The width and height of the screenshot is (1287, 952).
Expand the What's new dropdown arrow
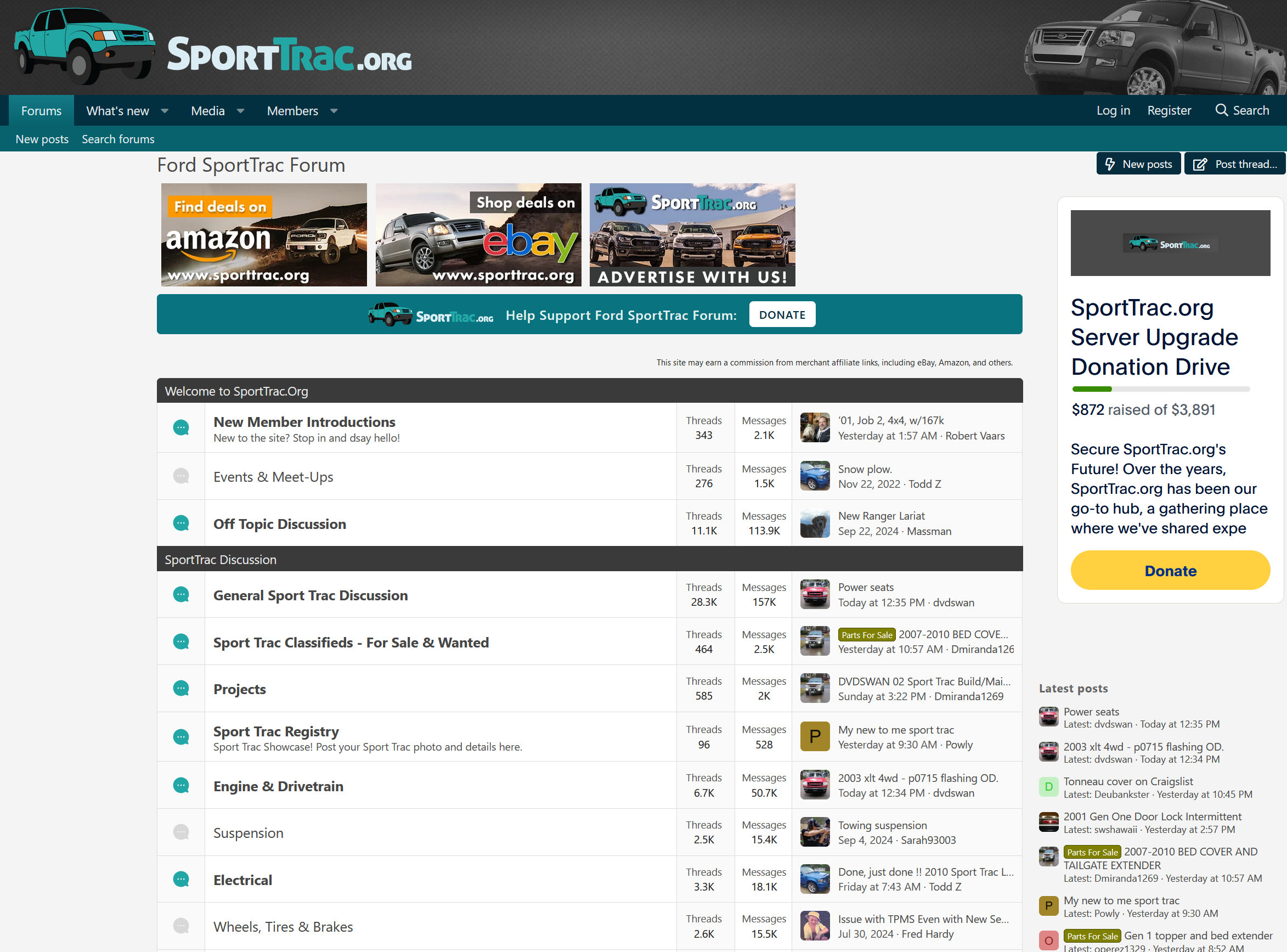coord(165,111)
